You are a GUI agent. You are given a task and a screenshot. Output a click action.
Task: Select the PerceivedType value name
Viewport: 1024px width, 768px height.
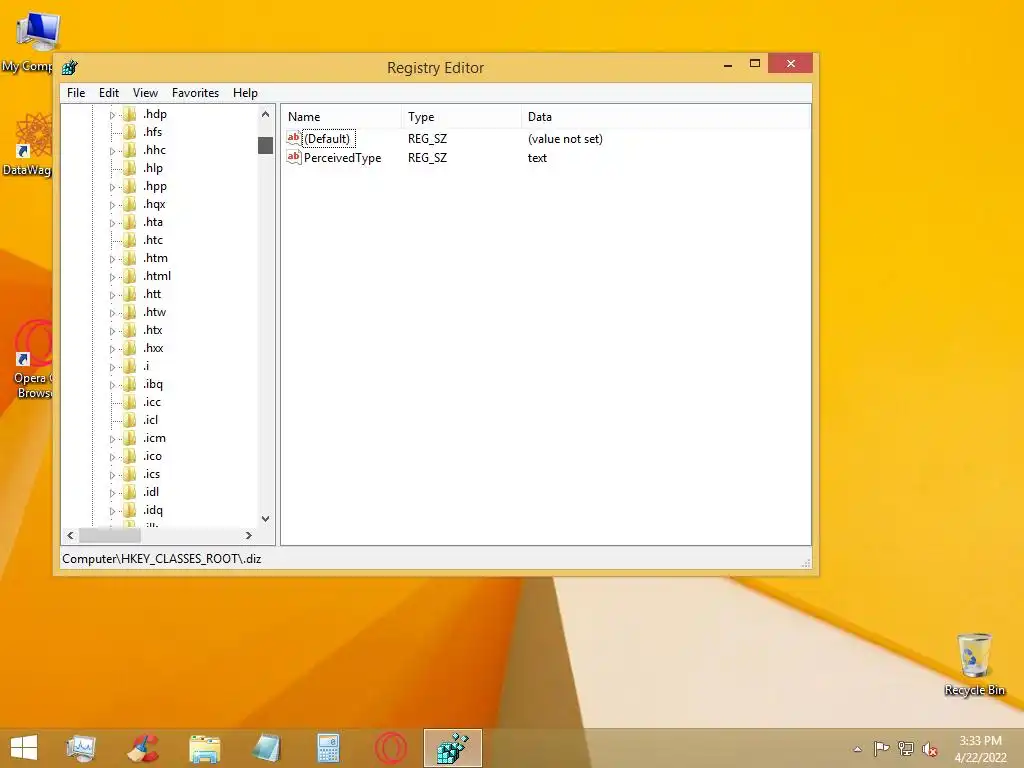[x=342, y=158]
